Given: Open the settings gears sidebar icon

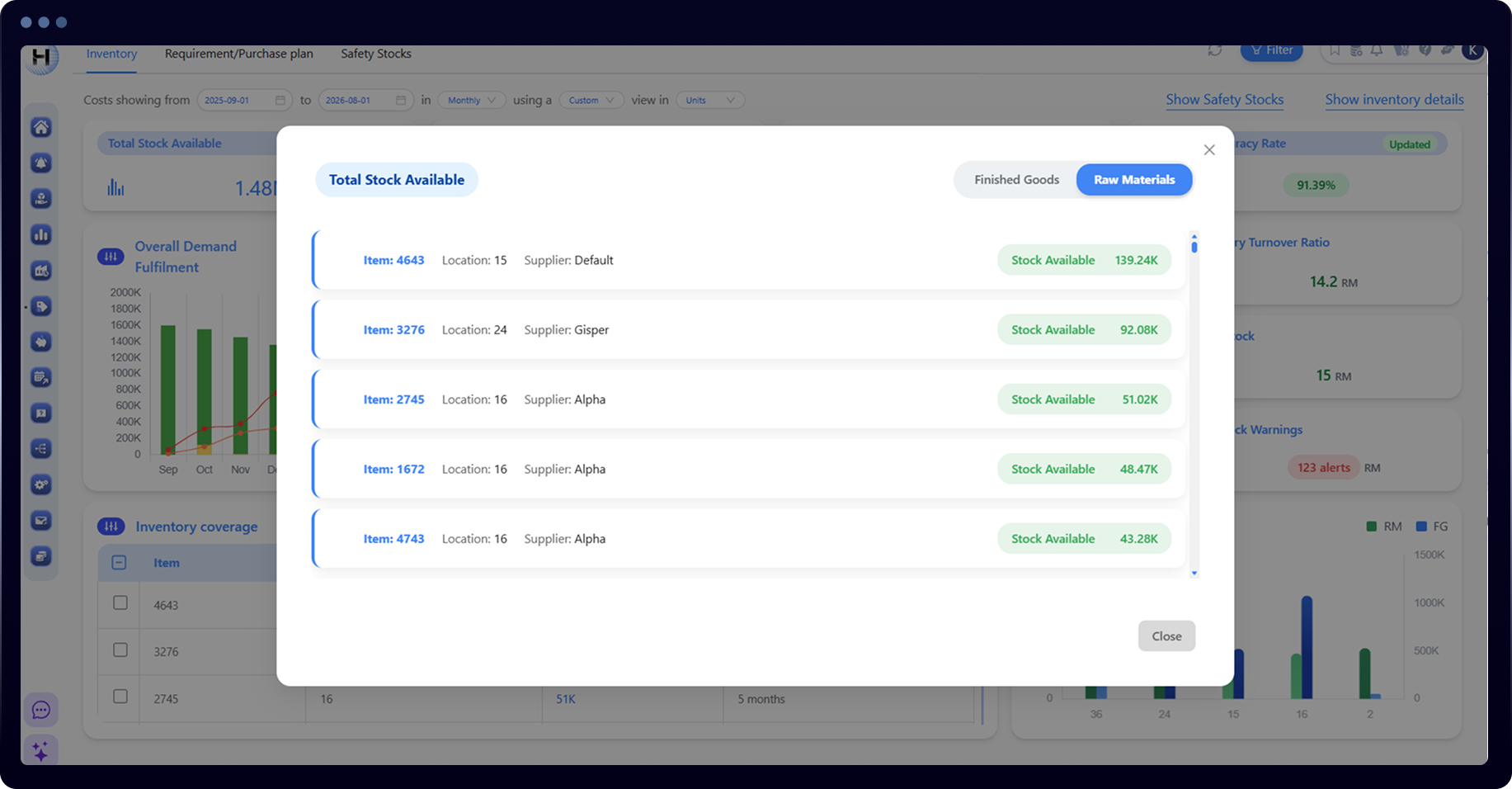Looking at the screenshot, I should tap(41, 484).
